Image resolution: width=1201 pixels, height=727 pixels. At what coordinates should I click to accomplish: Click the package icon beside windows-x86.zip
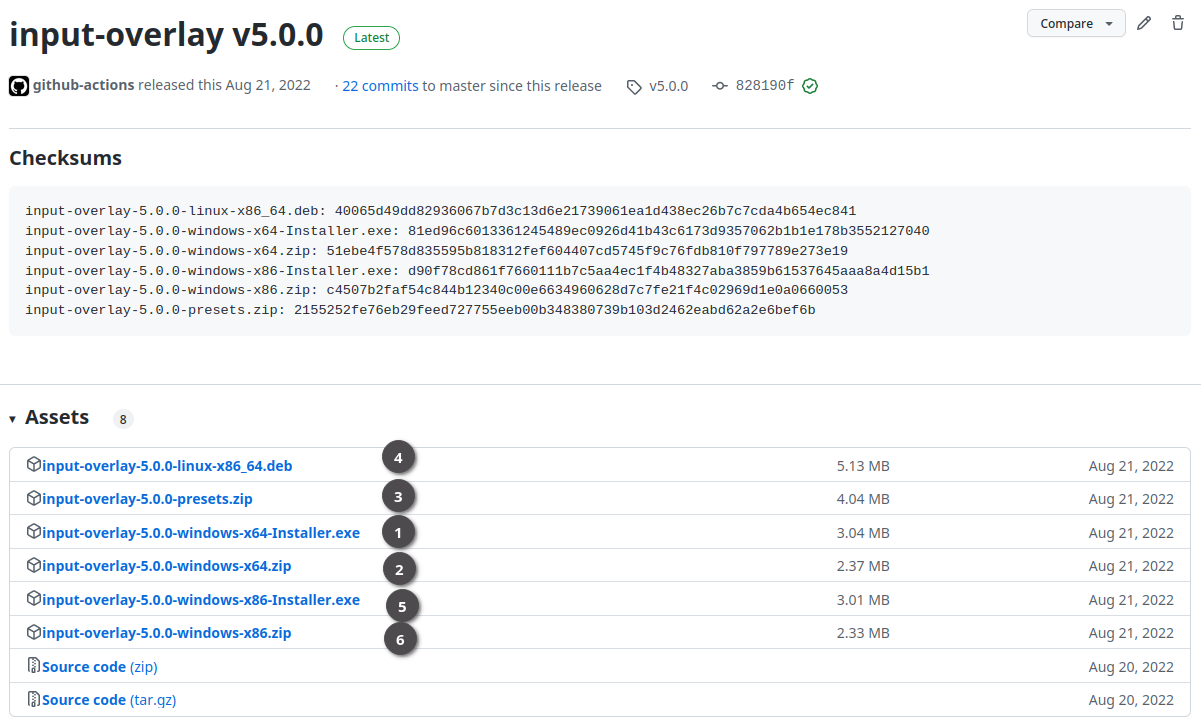pos(35,632)
